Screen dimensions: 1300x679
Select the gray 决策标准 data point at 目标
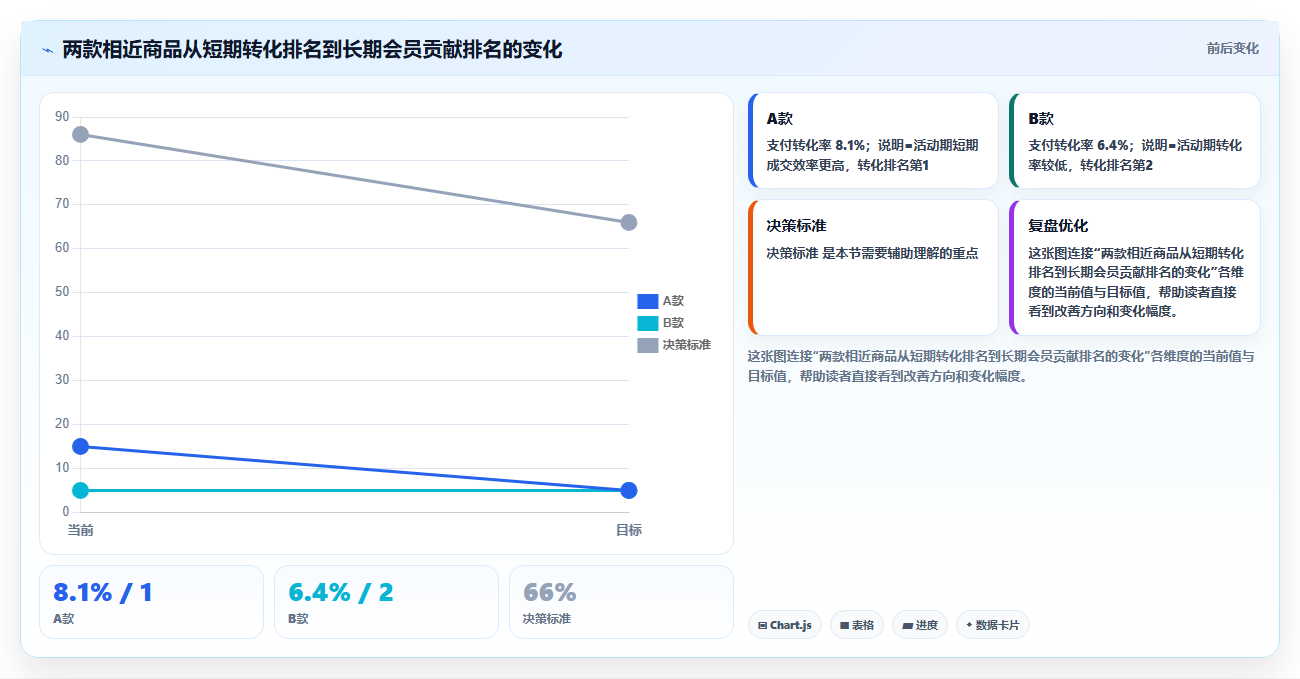pos(629,222)
